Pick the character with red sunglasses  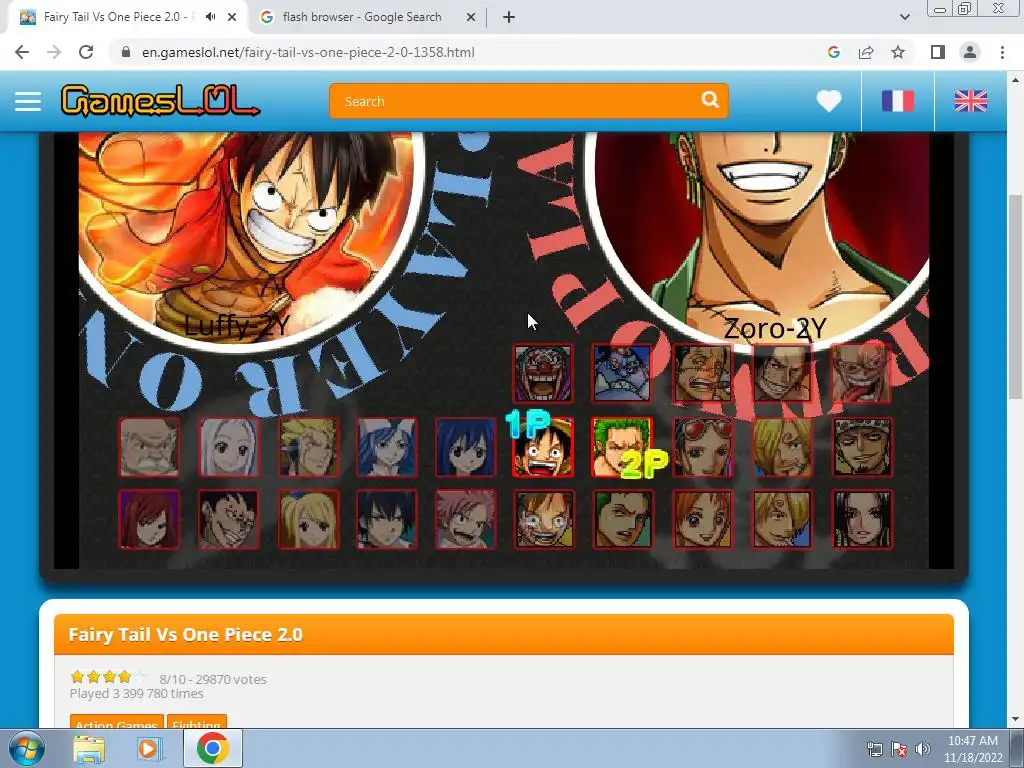703,447
